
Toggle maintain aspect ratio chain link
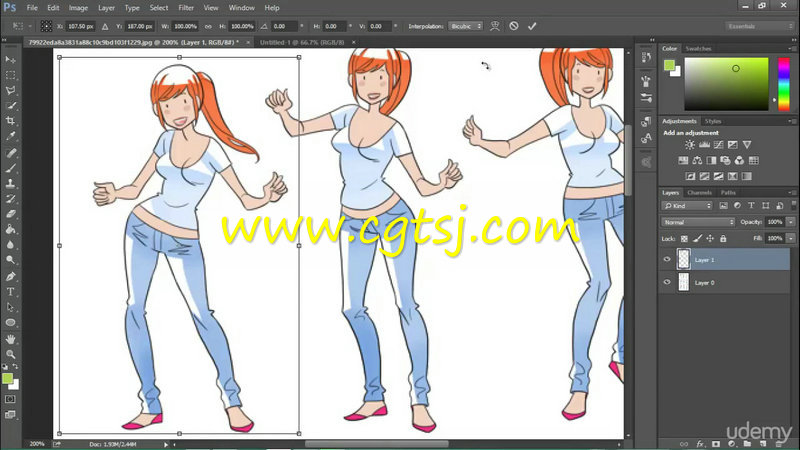pyautogui.click(x=208, y=26)
